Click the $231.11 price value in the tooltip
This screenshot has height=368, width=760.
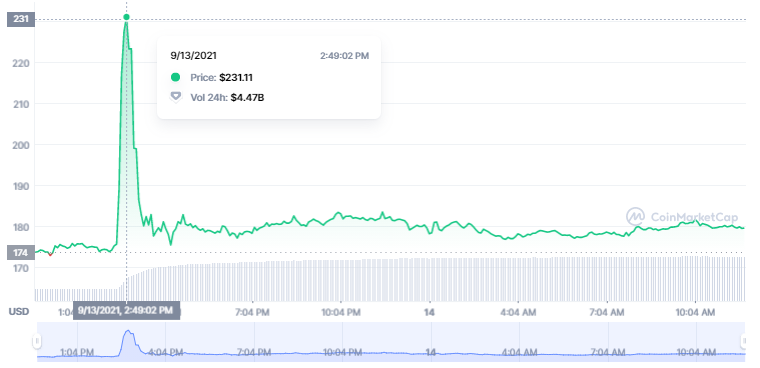(236, 78)
